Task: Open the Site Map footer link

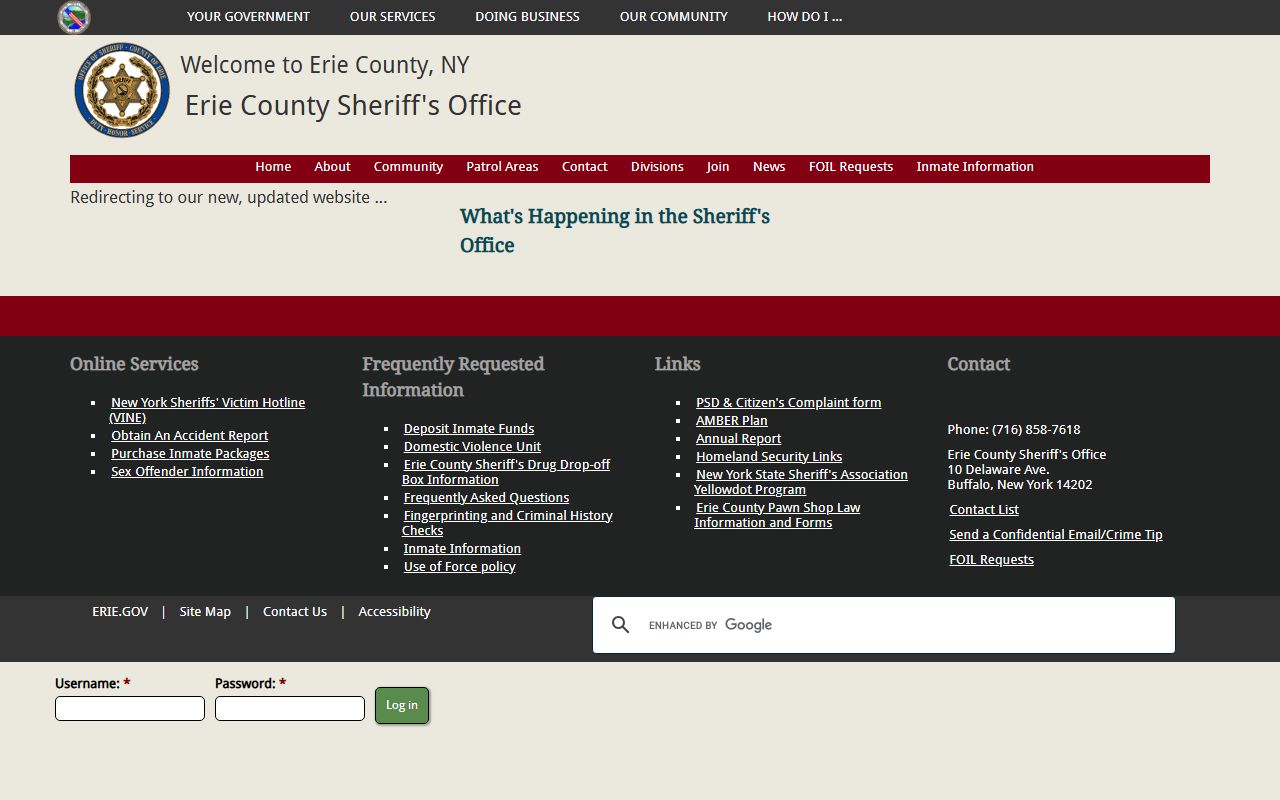Action: pos(205,612)
